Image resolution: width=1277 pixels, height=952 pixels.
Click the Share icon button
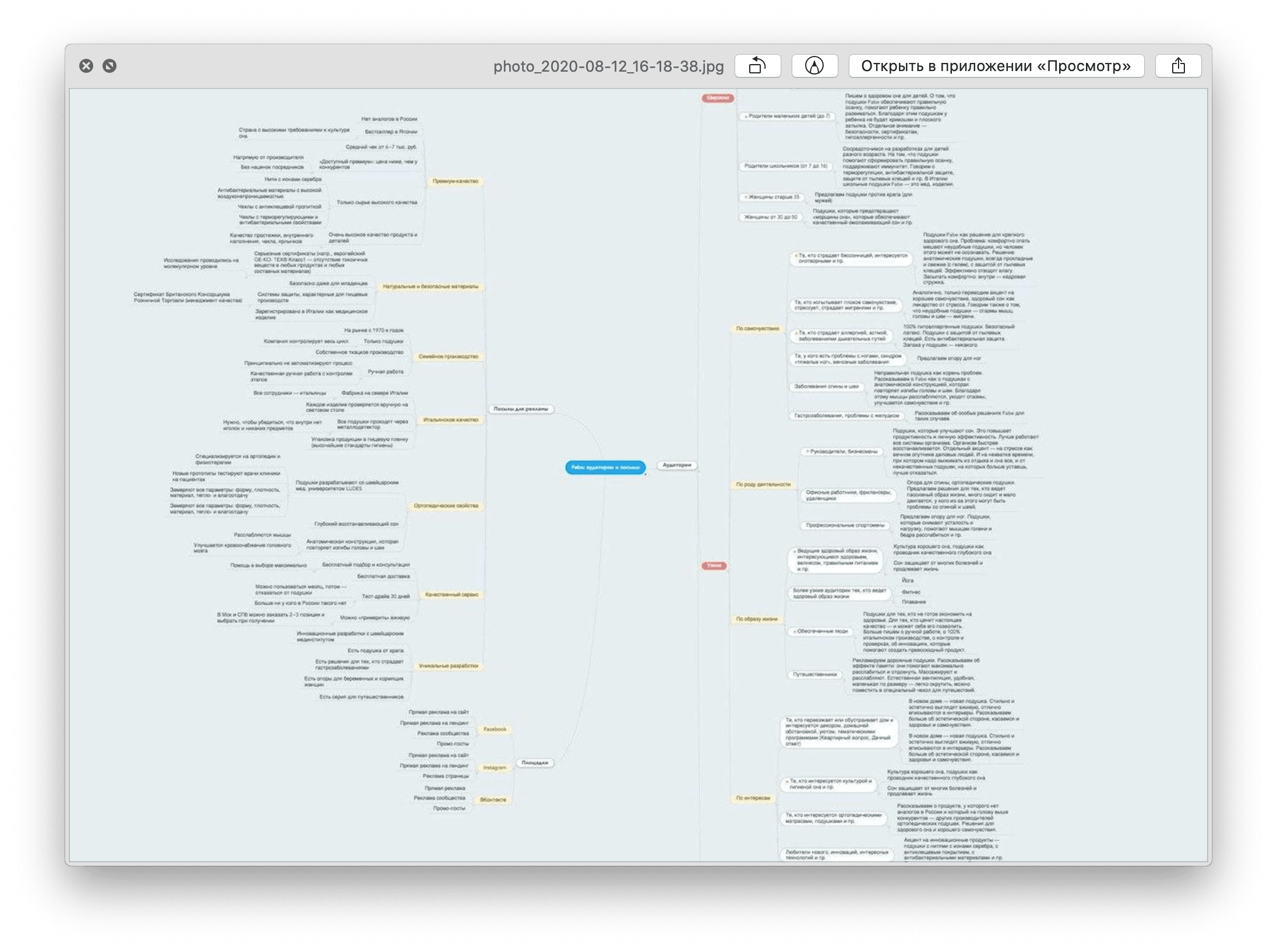(x=1178, y=66)
